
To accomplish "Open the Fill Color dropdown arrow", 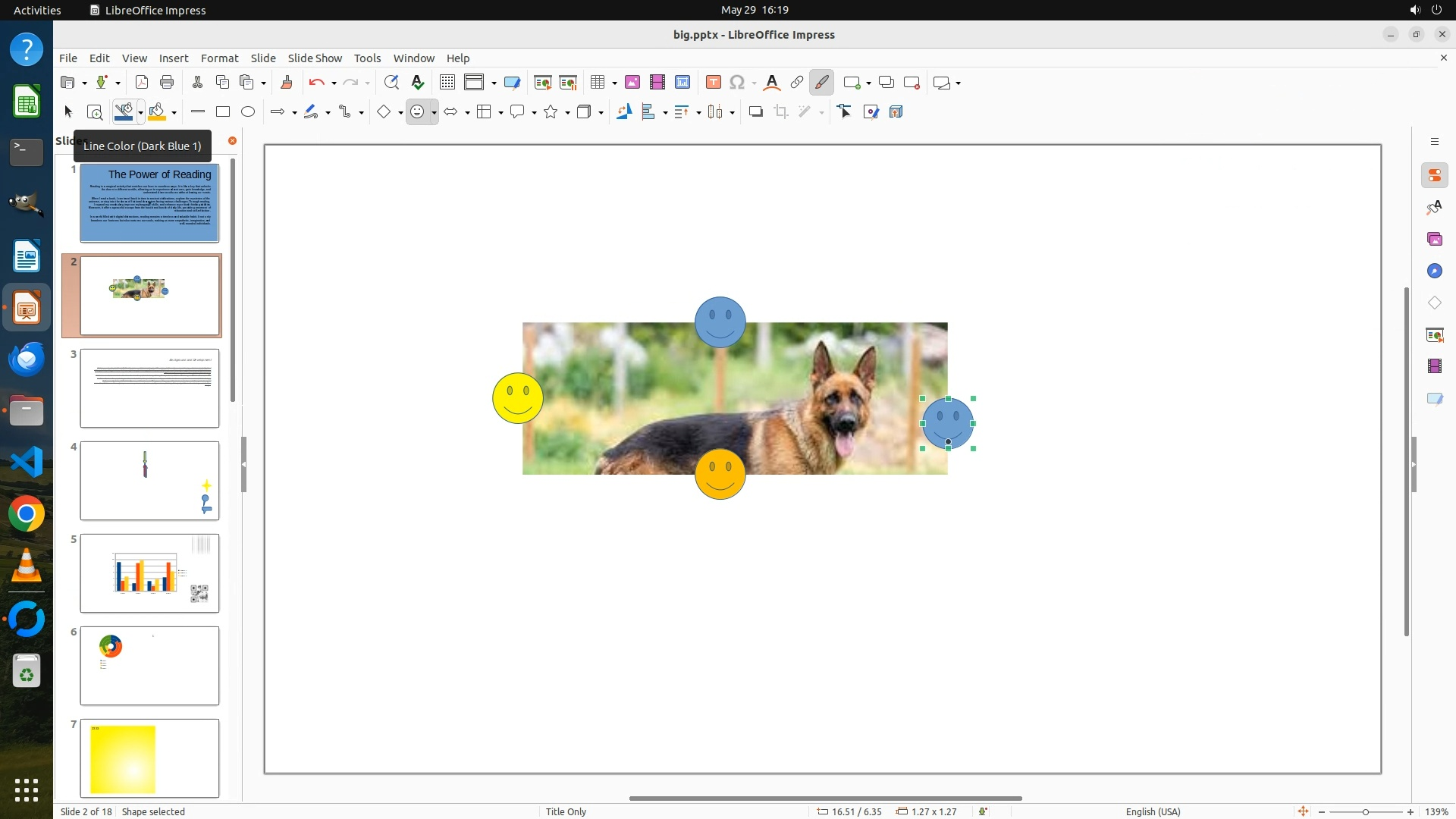I will (x=174, y=113).
